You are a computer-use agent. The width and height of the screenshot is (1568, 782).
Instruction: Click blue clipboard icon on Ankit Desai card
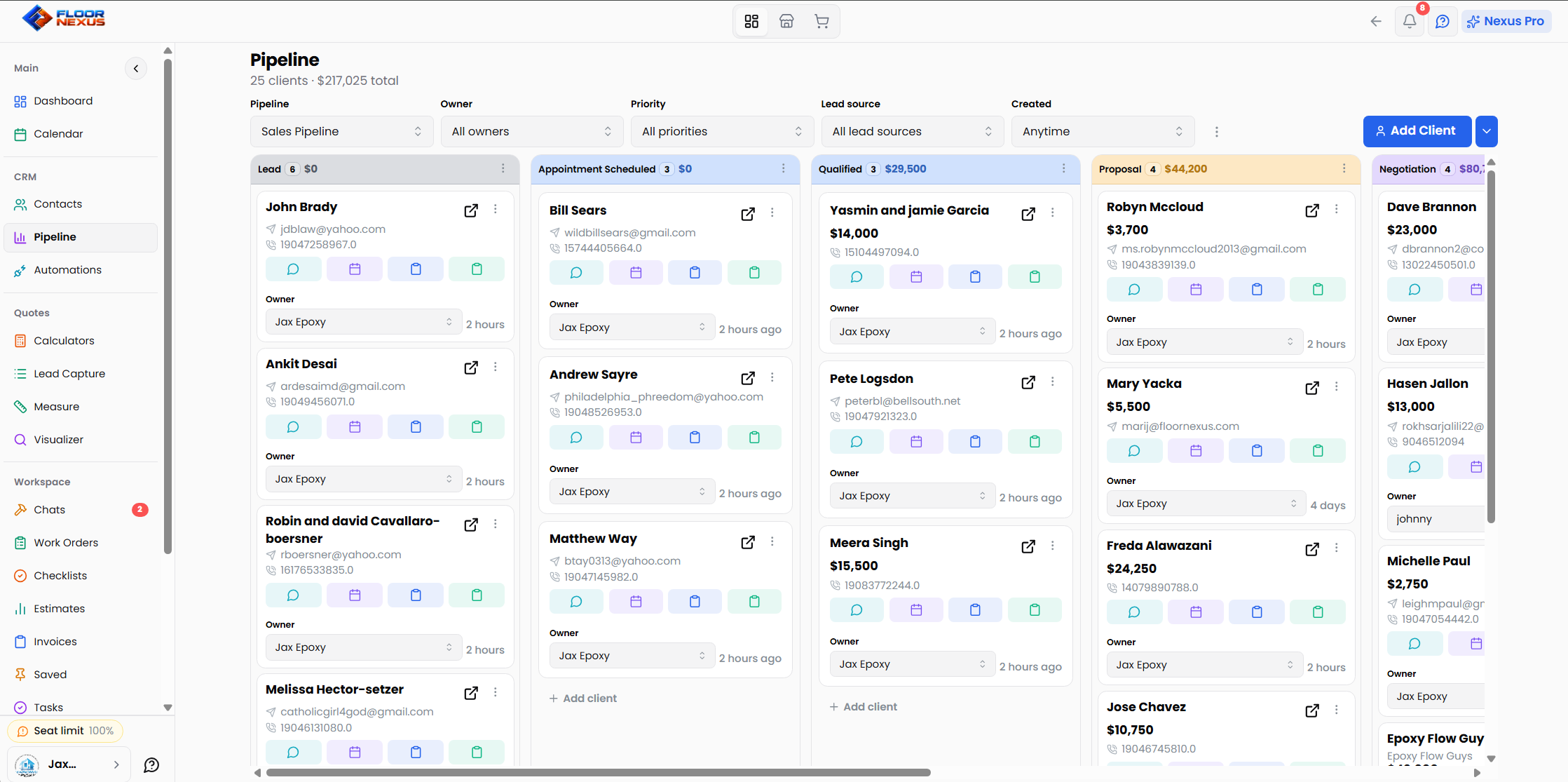click(416, 426)
